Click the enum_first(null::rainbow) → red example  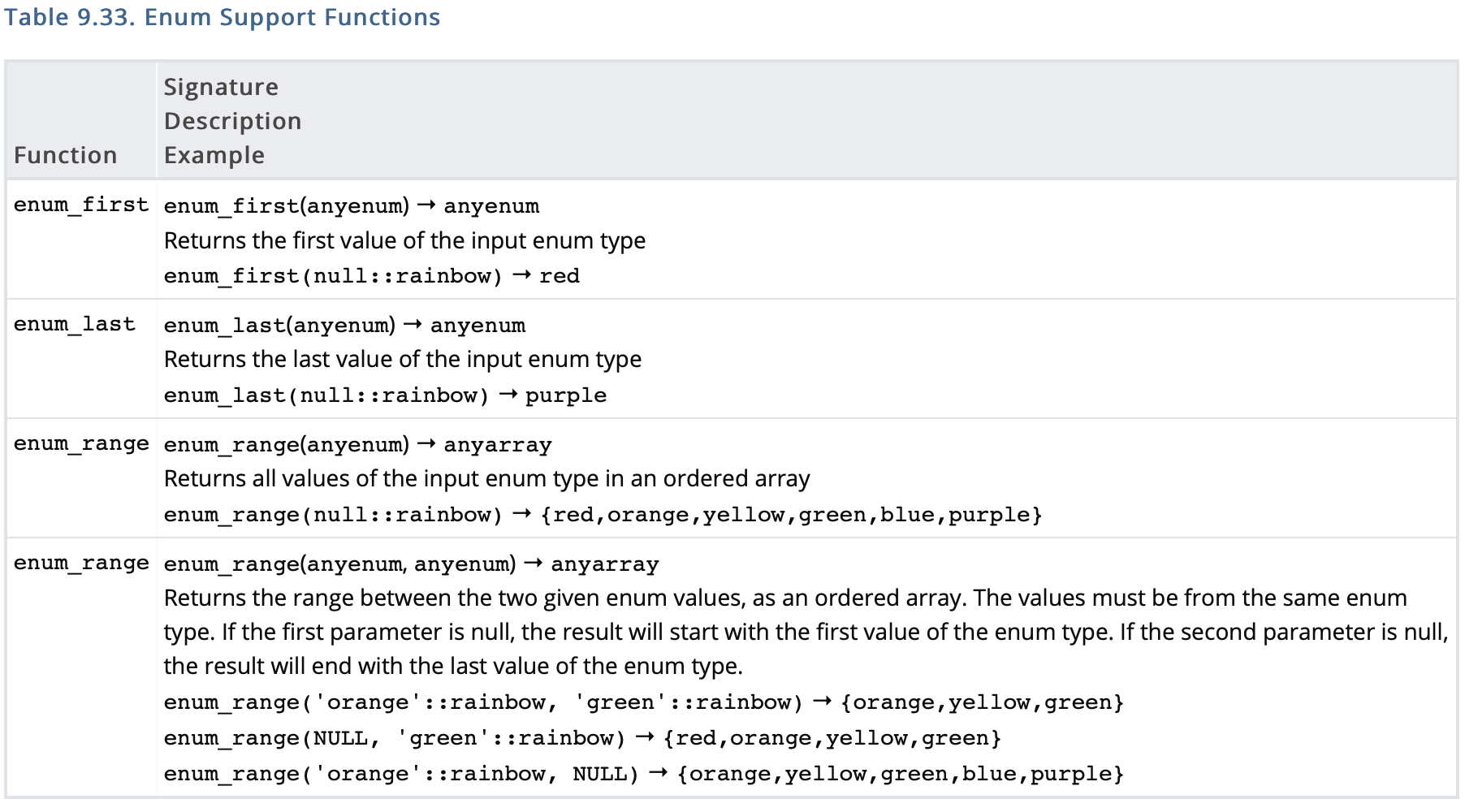pyautogui.click(x=371, y=276)
